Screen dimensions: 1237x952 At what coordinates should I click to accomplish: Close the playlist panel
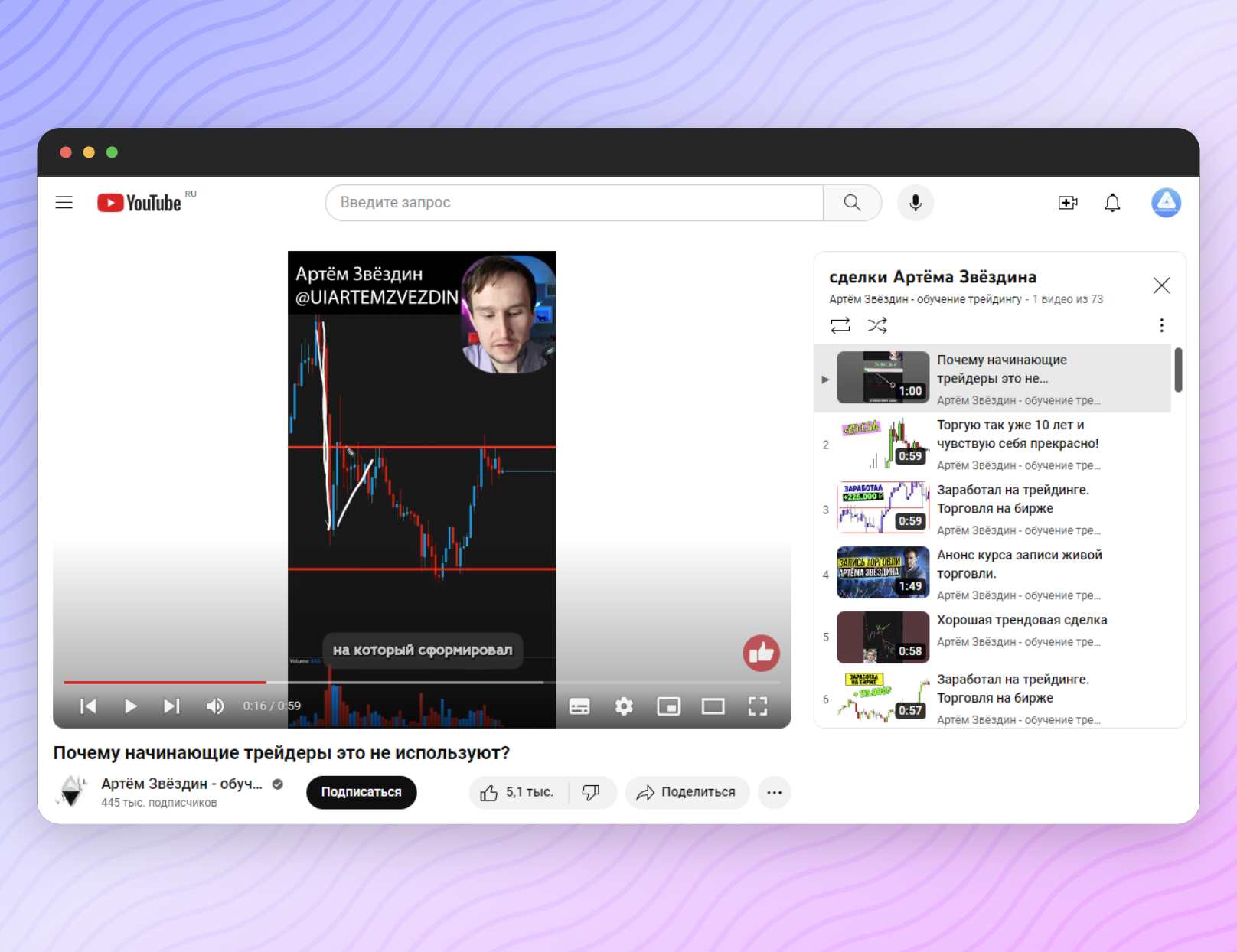[1161, 285]
